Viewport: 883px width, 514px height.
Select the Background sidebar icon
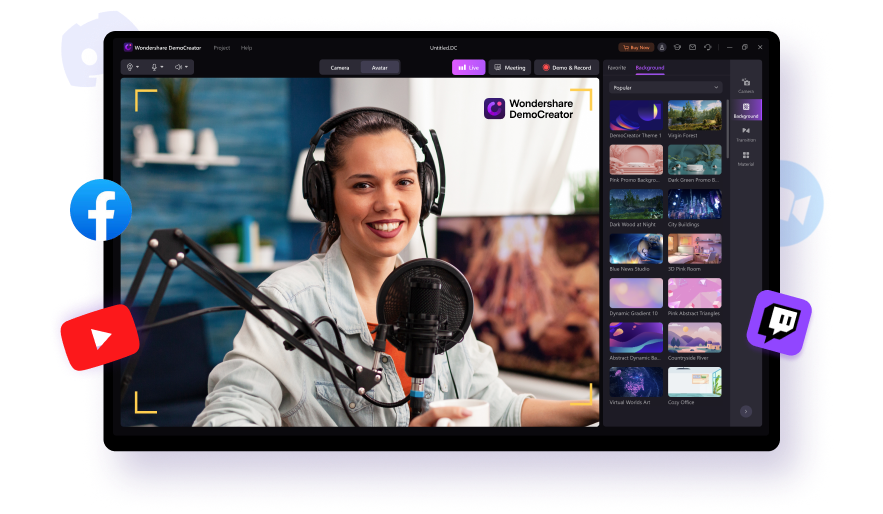(x=746, y=110)
